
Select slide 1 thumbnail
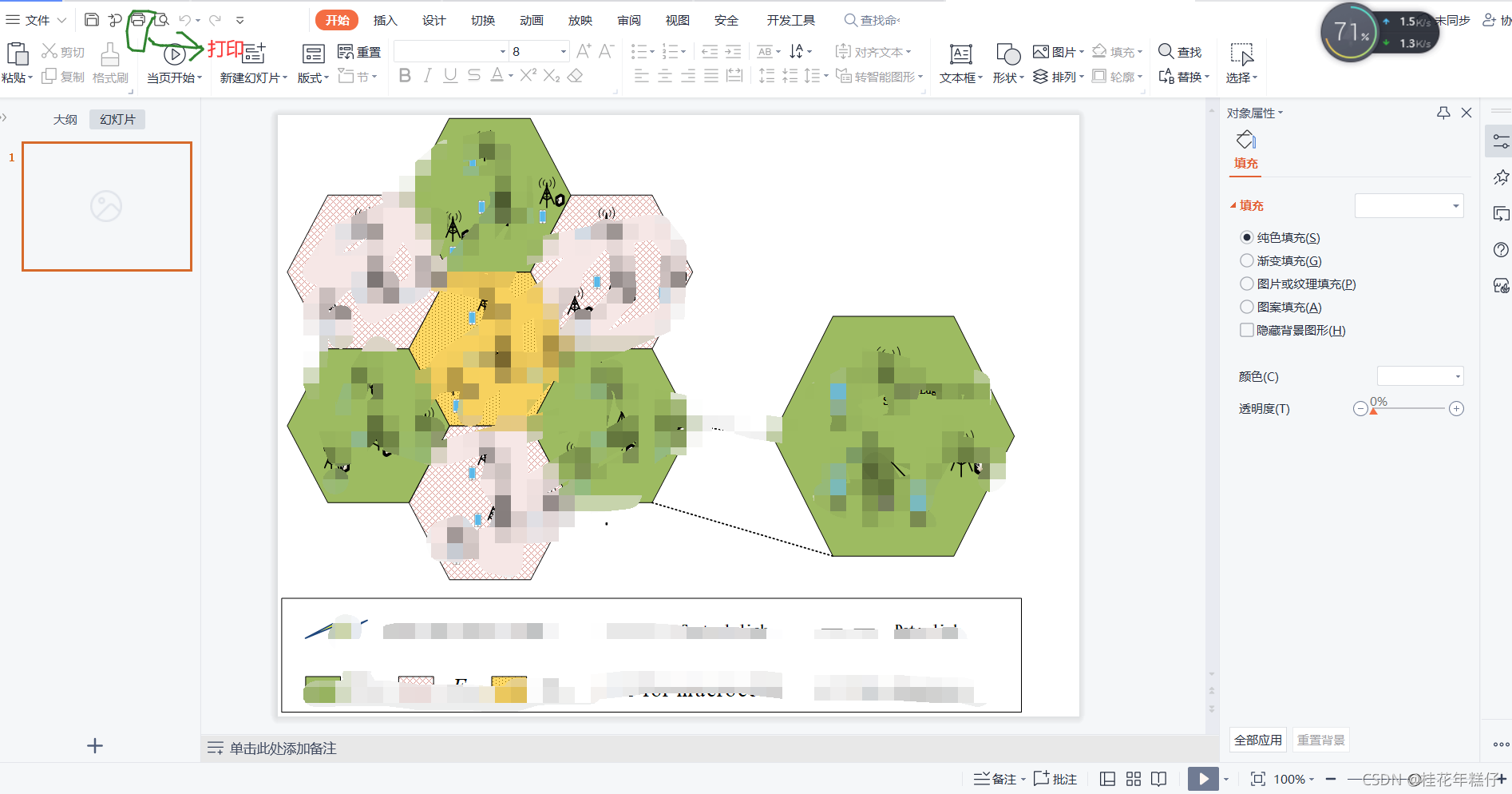pos(107,206)
